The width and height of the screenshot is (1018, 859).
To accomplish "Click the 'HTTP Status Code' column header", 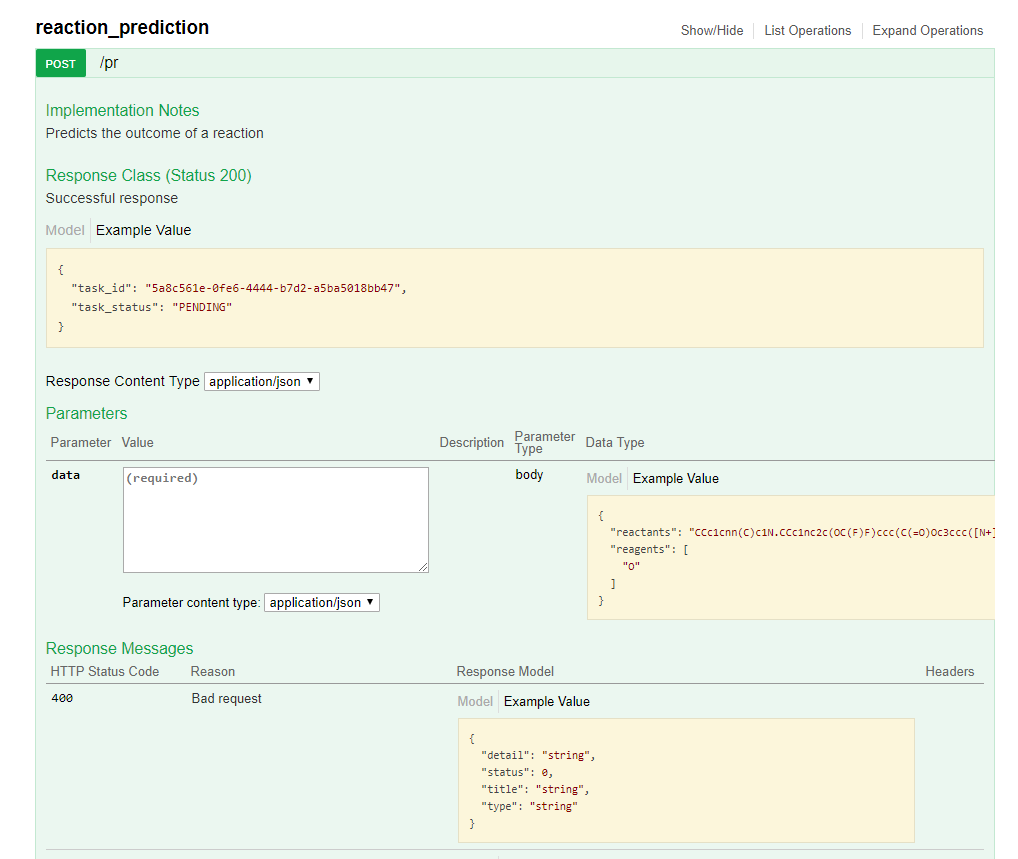I will (105, 671).
